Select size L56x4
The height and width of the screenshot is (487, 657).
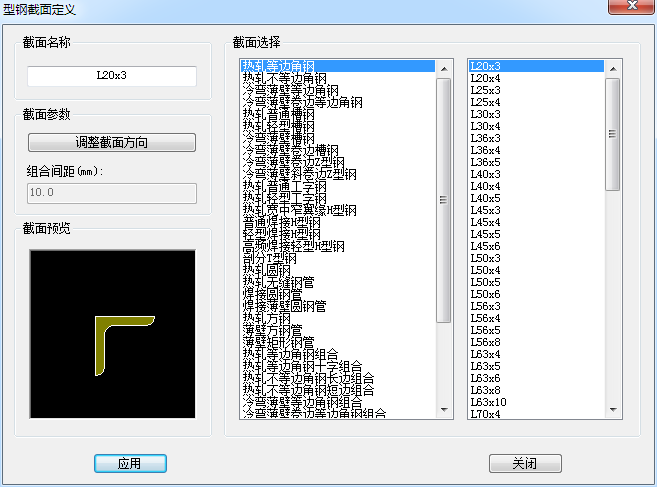click(x=536, y=319)
